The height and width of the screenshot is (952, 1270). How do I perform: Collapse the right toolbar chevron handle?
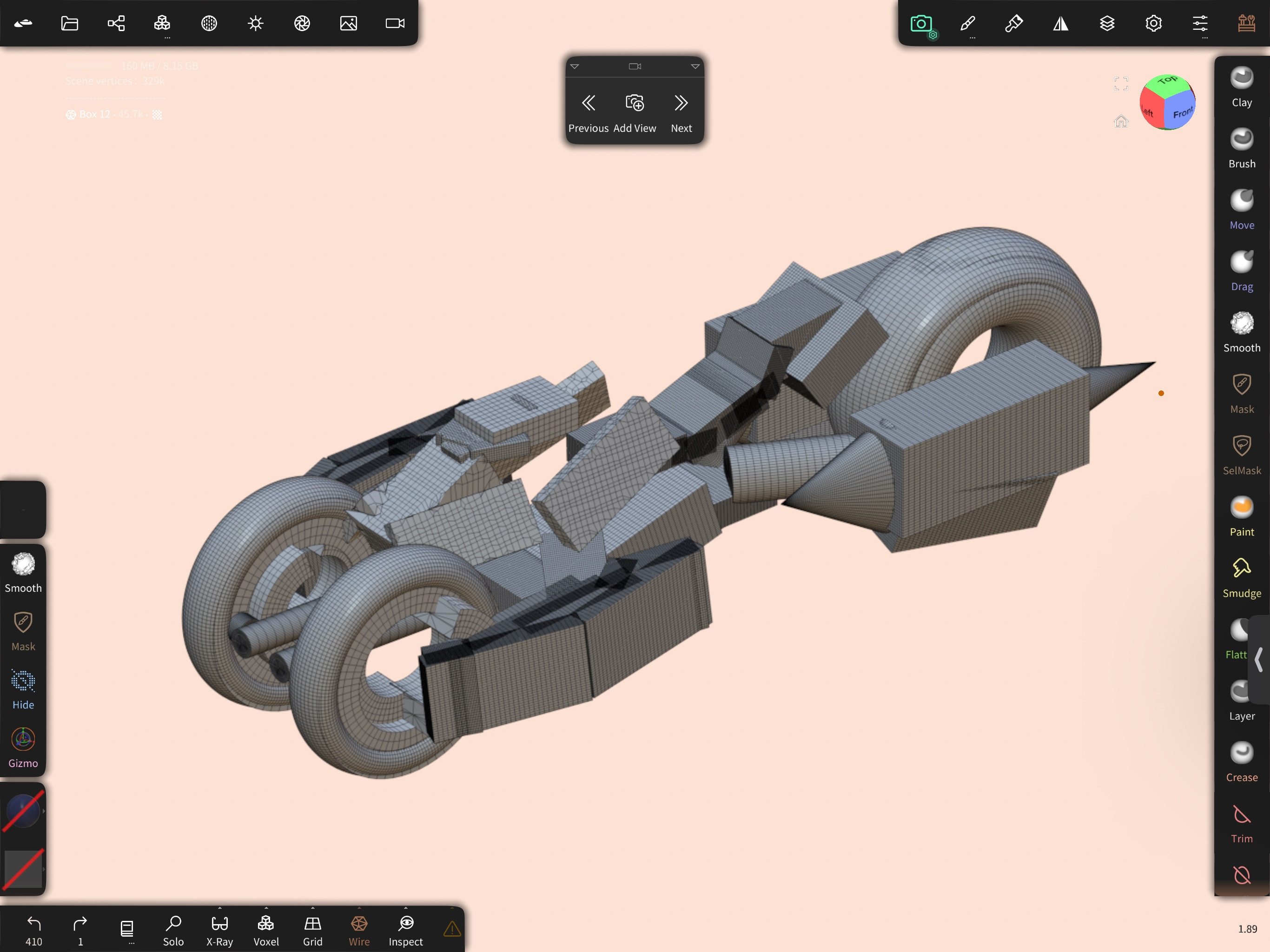pos(1258,659)
